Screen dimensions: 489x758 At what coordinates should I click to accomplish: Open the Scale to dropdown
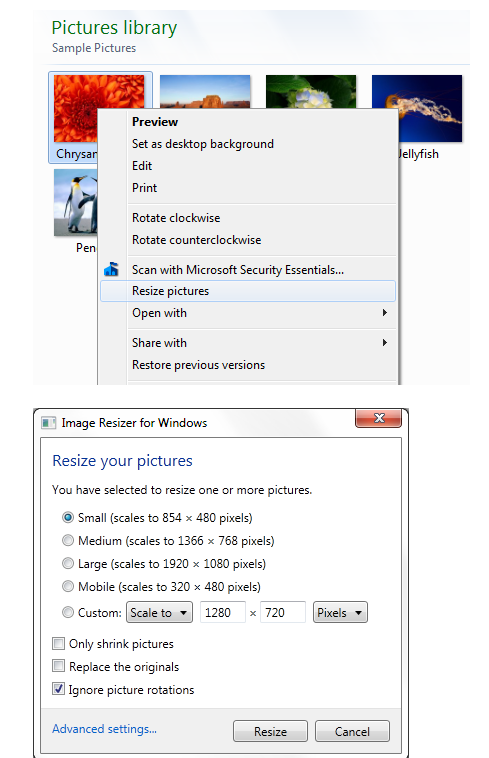coord(159,612)
